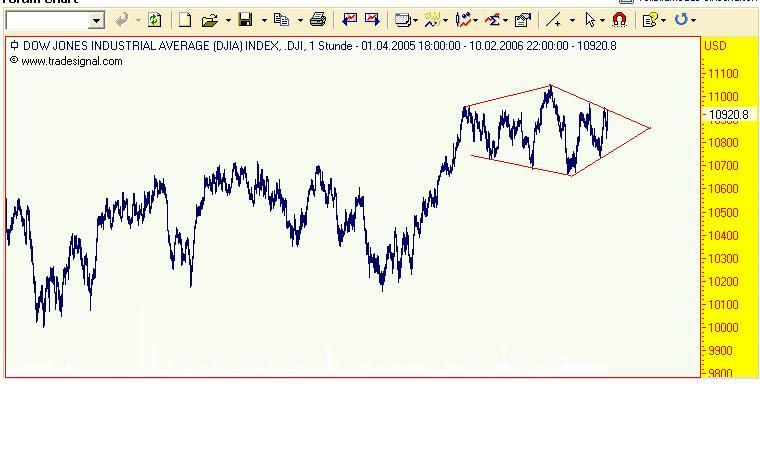Open the chart properties icon

[x=523, y=20]
